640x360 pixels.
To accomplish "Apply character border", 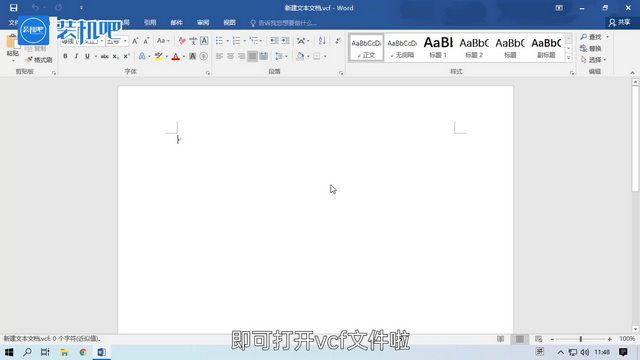I will (204, 41).
